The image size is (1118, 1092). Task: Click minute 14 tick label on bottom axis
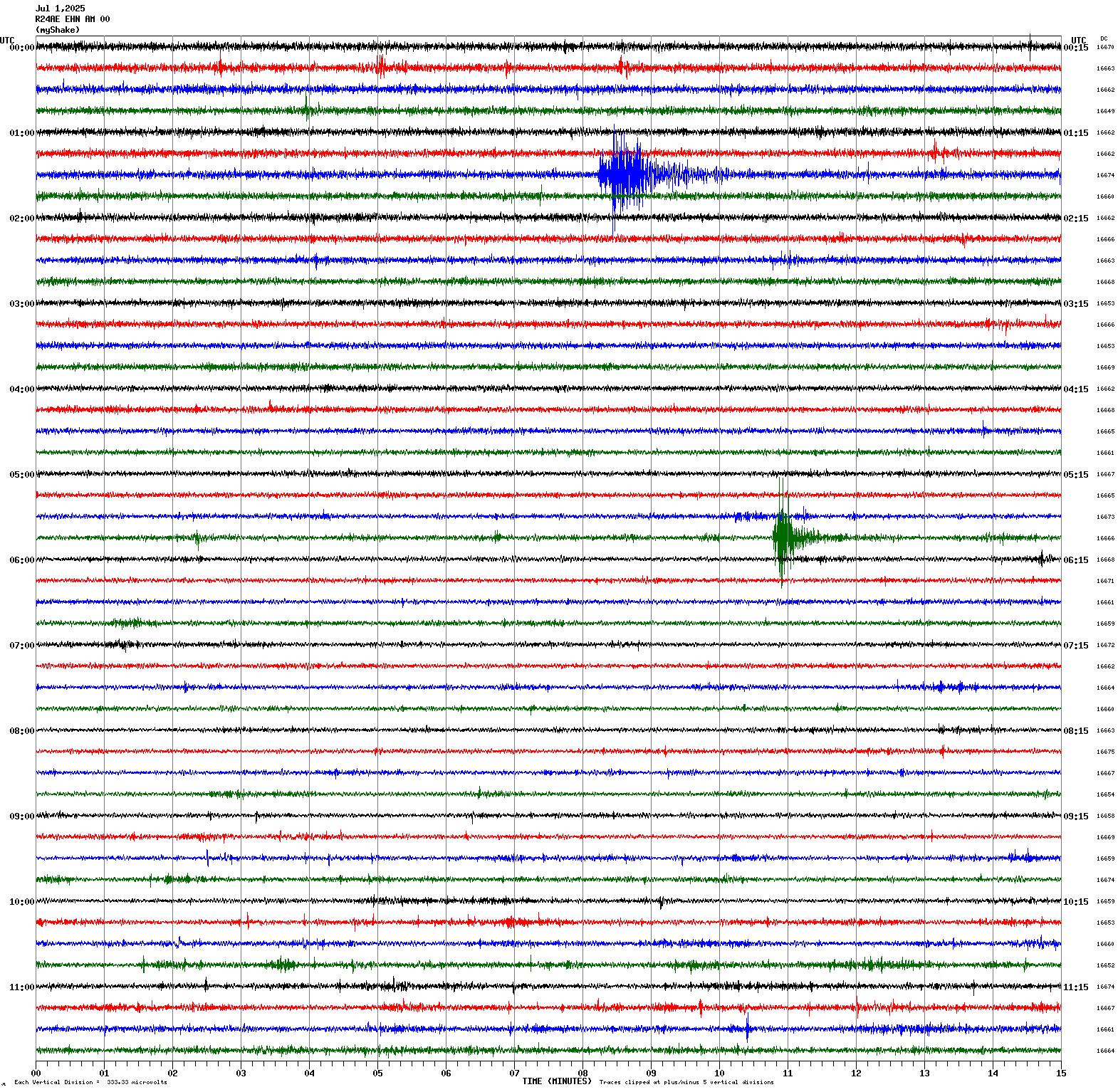[x=993, y=1073]
